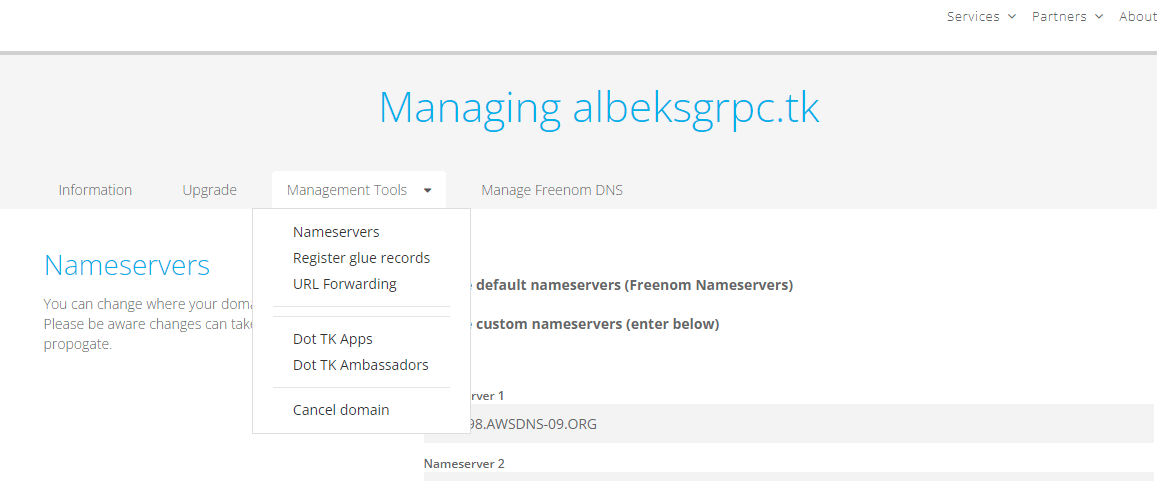
Task: Select custom nameservers (enter below) option
Action: (x=597, y=324)
